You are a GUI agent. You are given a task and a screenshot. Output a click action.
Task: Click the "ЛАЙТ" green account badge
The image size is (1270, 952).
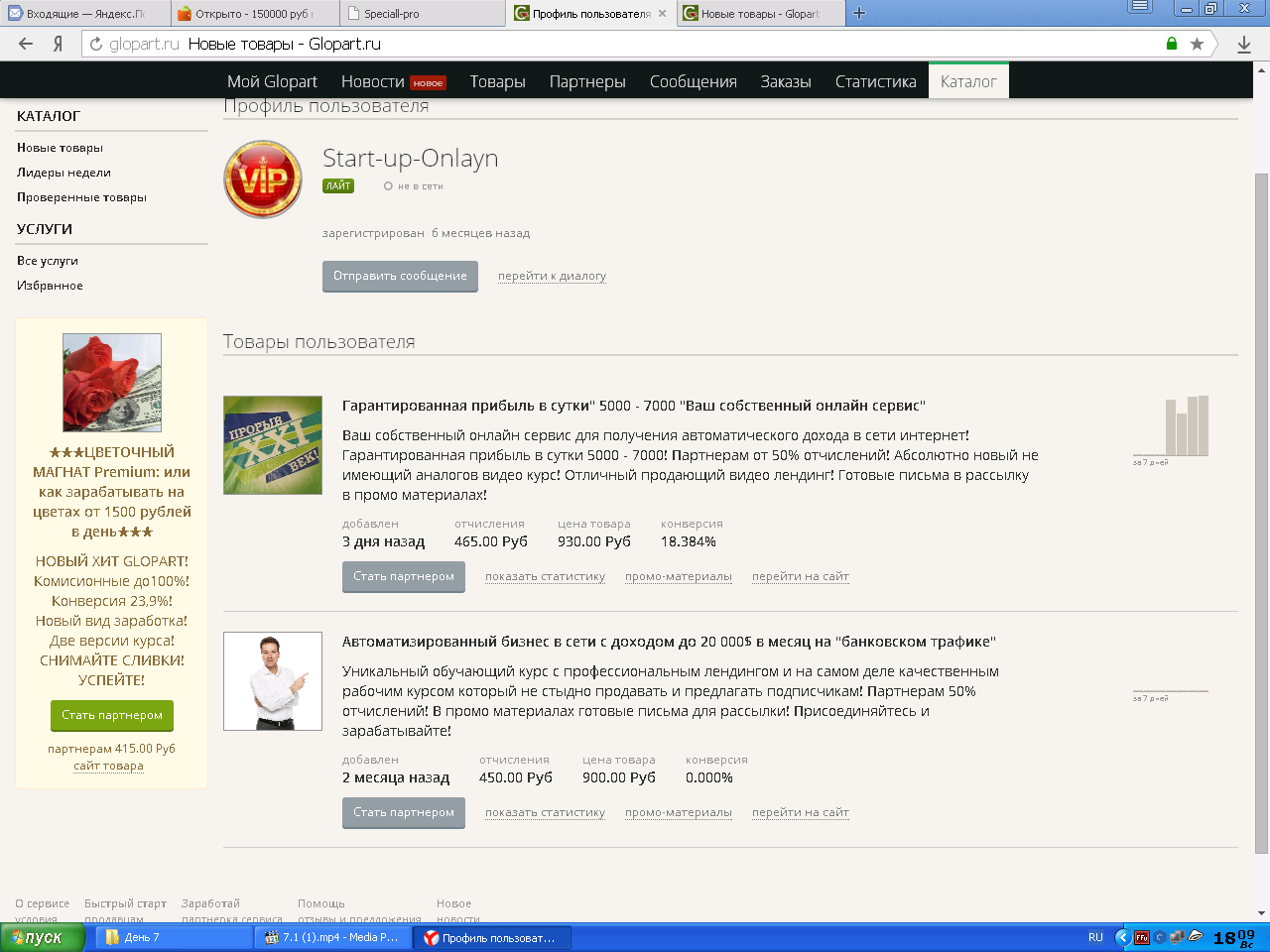coord(338,185)
